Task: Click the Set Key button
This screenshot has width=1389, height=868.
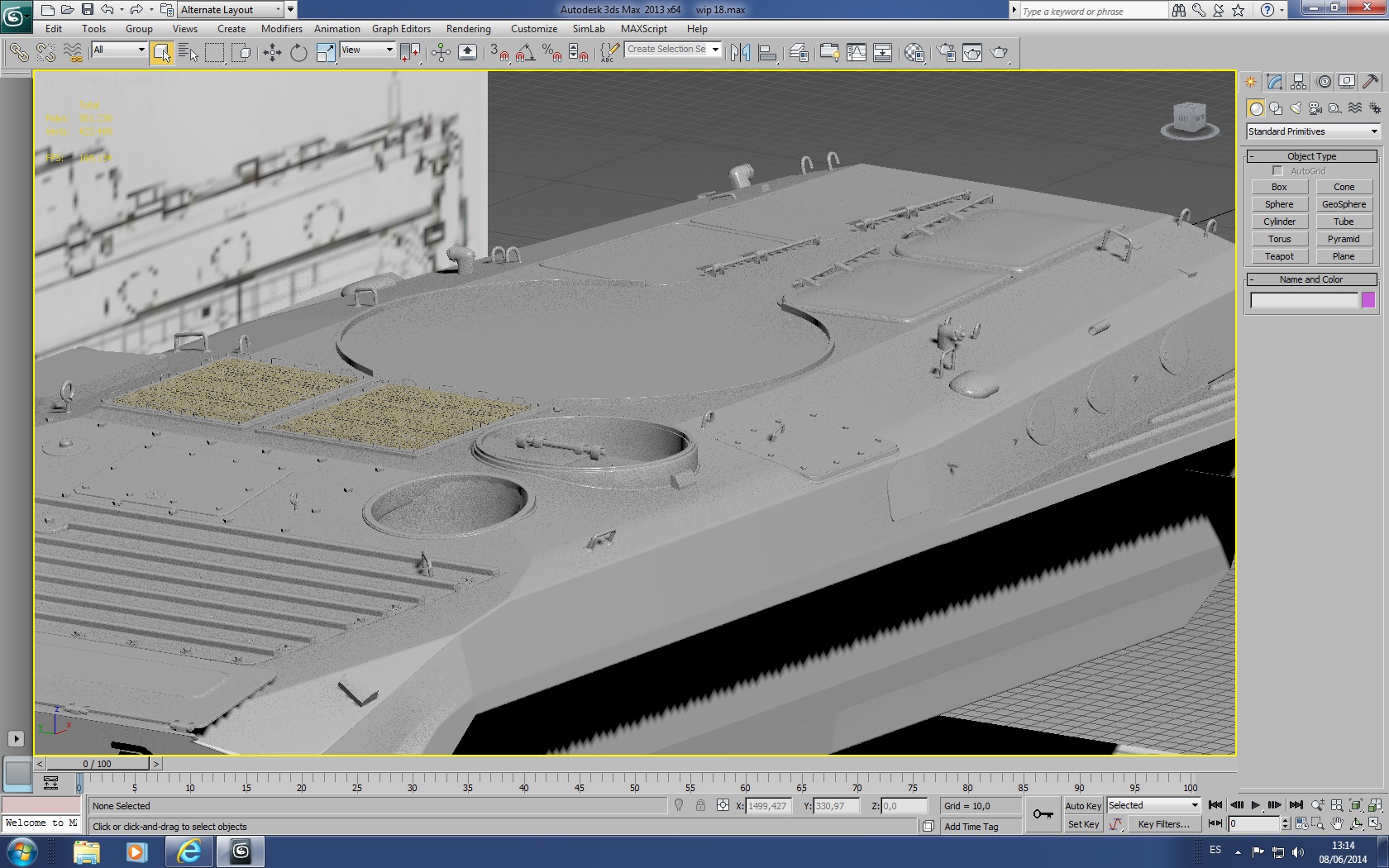Action: click(1083, 824)
